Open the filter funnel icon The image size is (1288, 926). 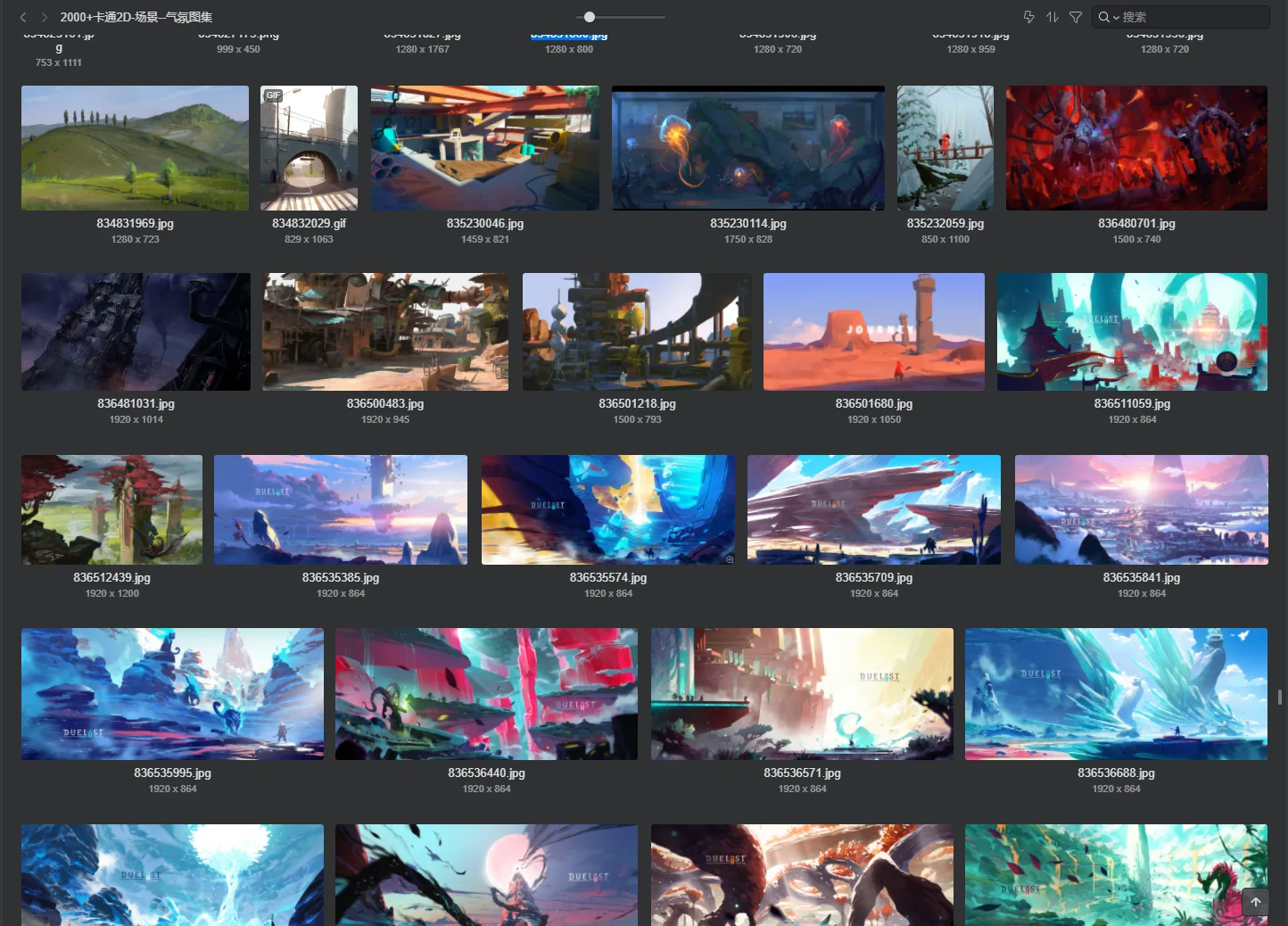1076,17
